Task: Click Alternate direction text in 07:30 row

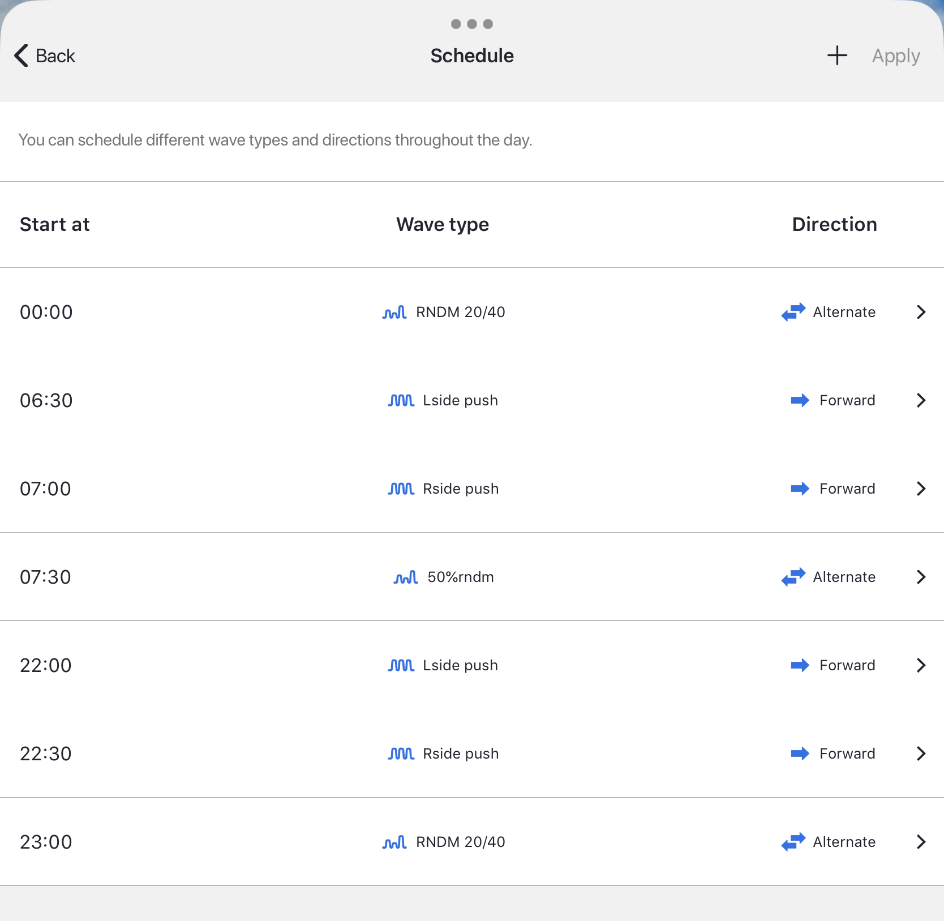Action: click(844, 577)
